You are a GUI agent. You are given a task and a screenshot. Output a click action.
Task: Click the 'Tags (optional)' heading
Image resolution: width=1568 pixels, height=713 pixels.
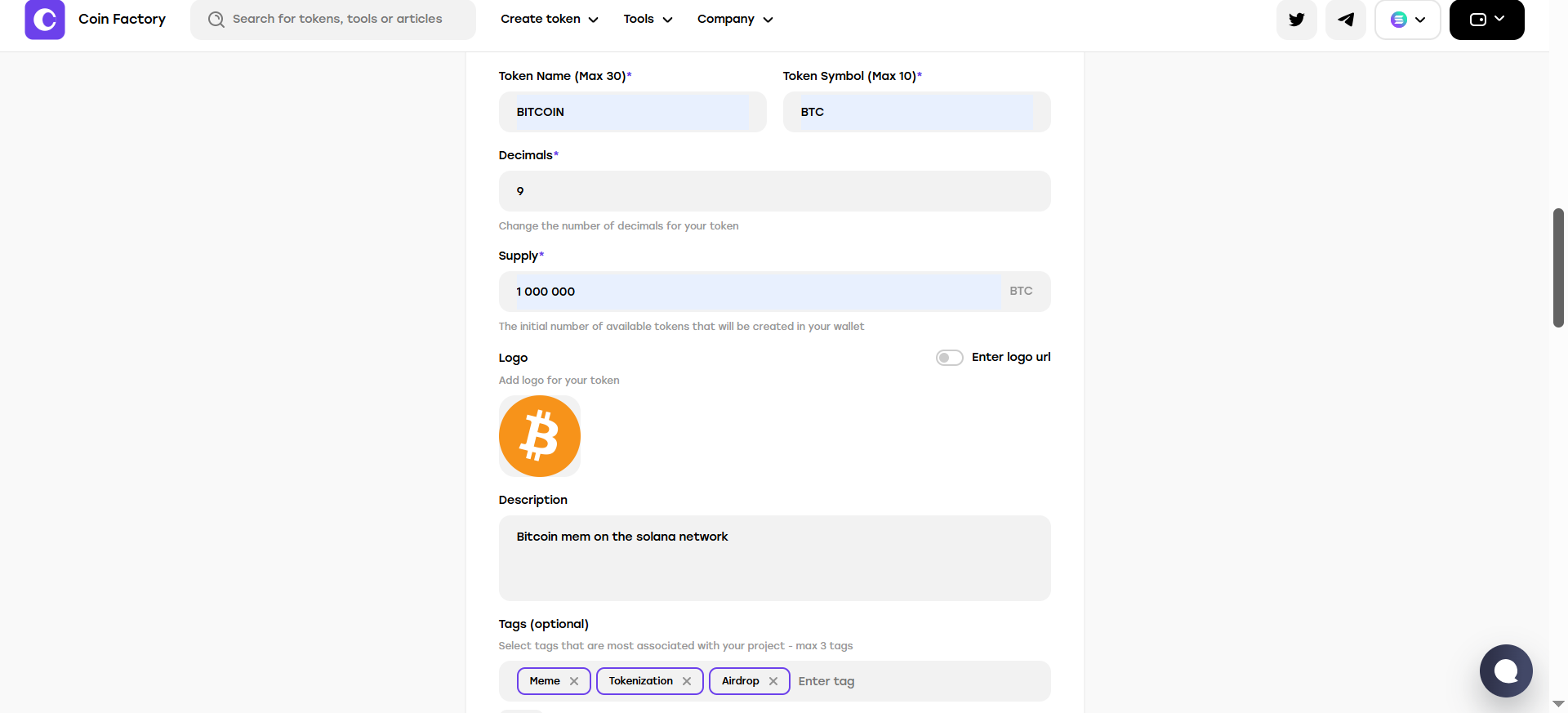tap(544, 624)
